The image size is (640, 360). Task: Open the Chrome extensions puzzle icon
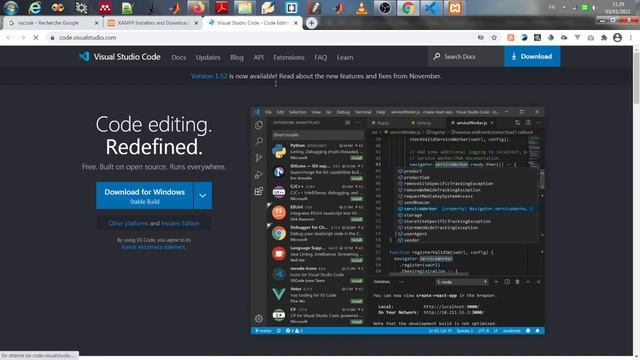pyautogui.click(x=604, y=38)
